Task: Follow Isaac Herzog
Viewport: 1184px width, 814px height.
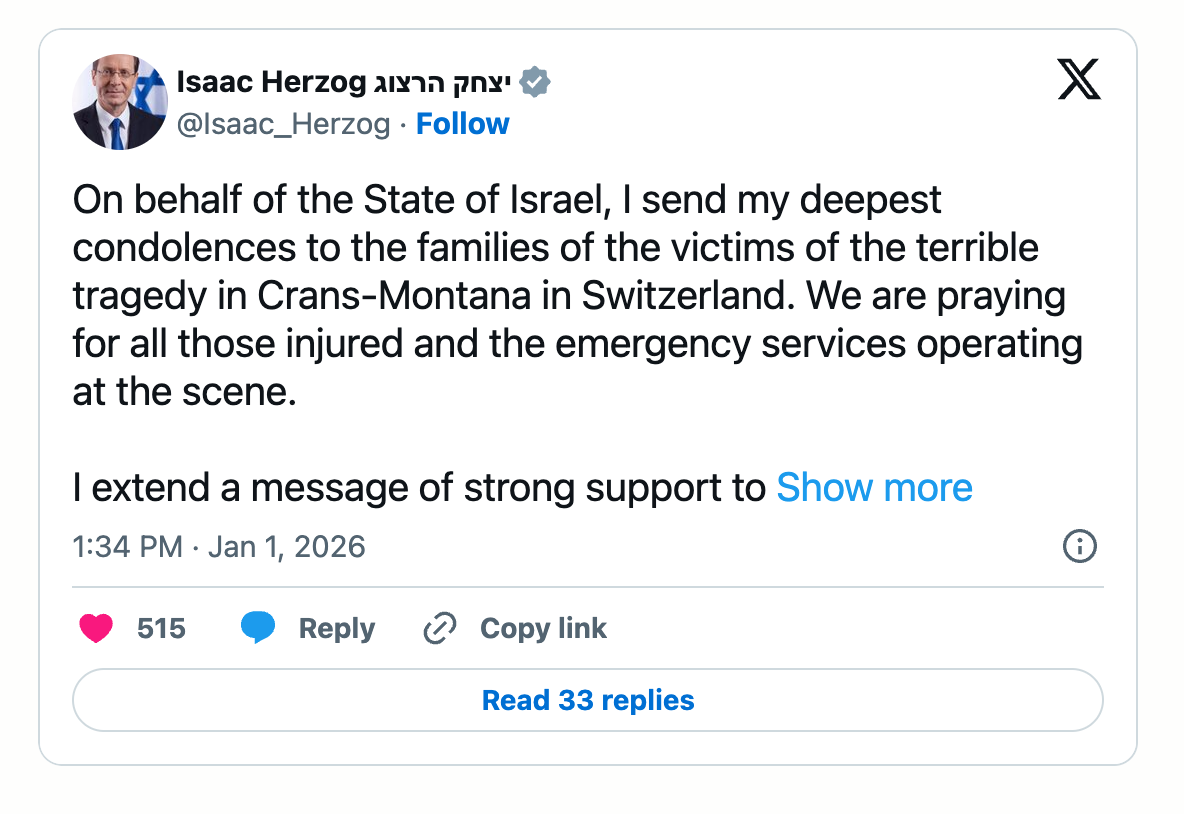Action: coord(462,124)
